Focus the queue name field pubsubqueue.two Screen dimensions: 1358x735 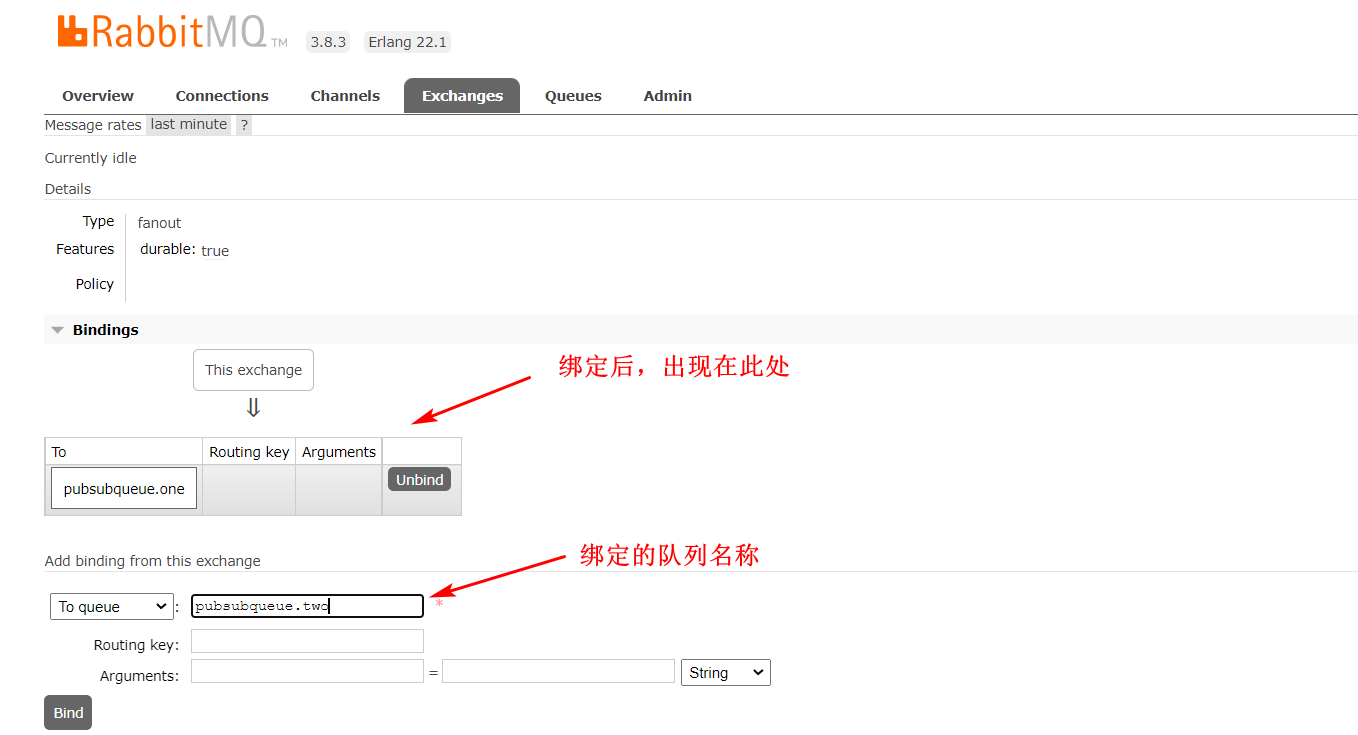[307, 606]
